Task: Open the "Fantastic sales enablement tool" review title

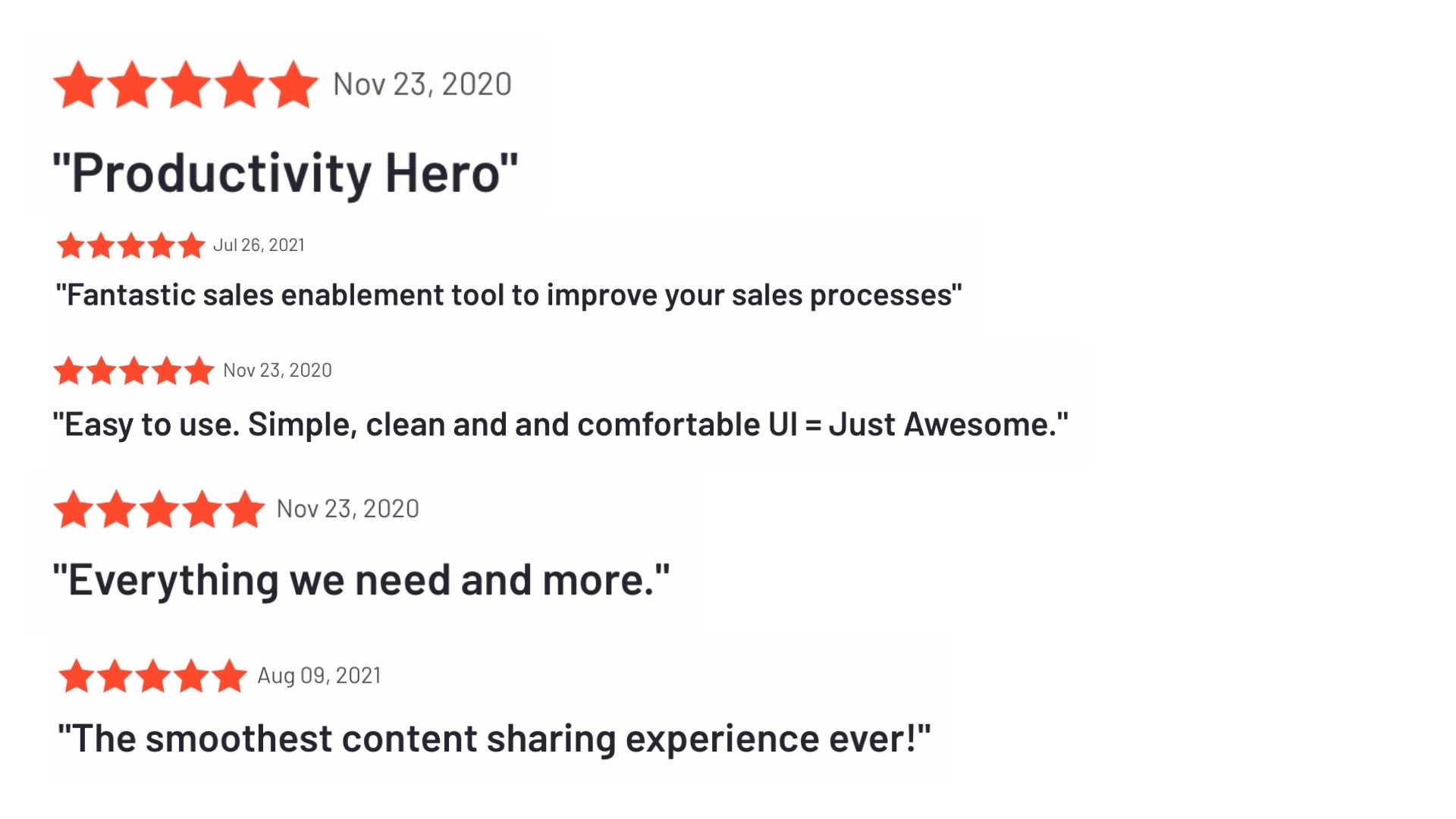Action: point(509,295)
